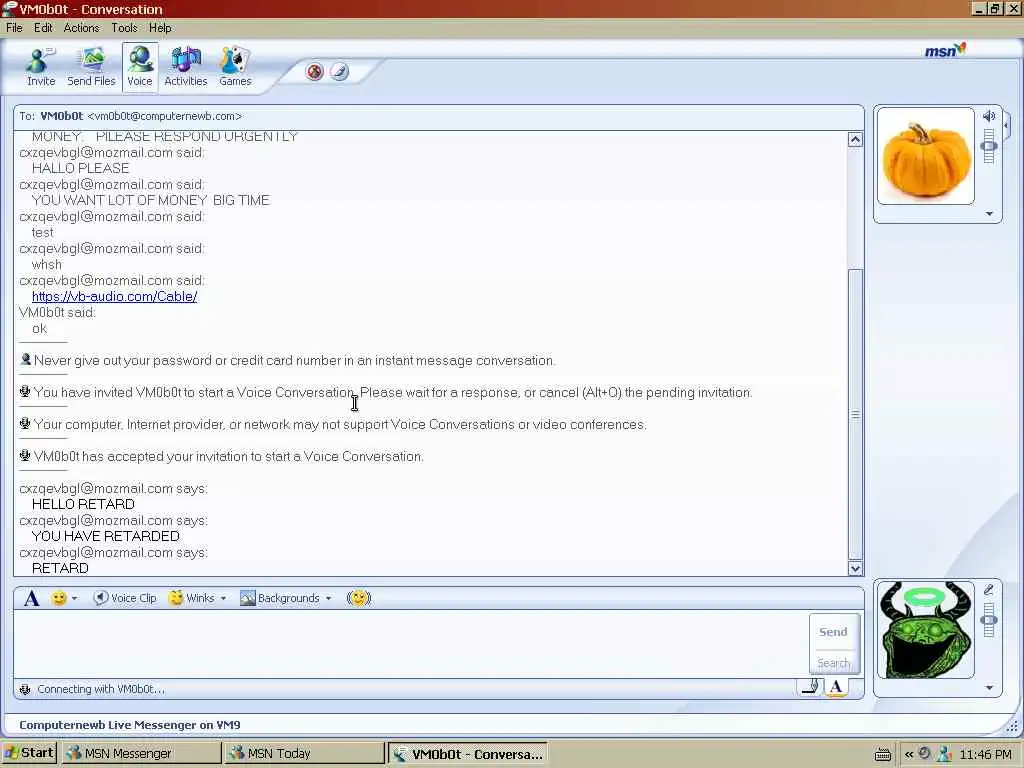Click the conversation scrollbar thumb

(x=855, y=414)
